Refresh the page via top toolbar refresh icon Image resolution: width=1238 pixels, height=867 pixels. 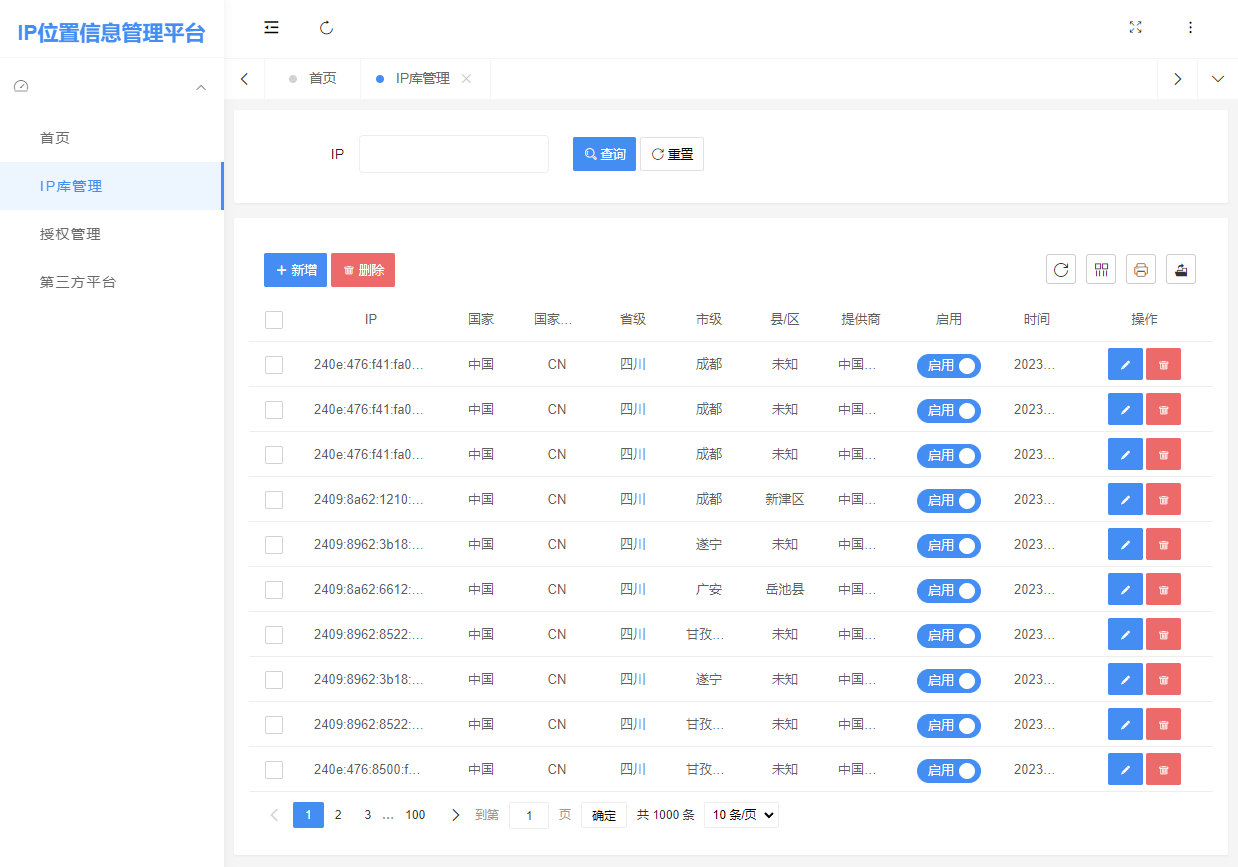326,28
